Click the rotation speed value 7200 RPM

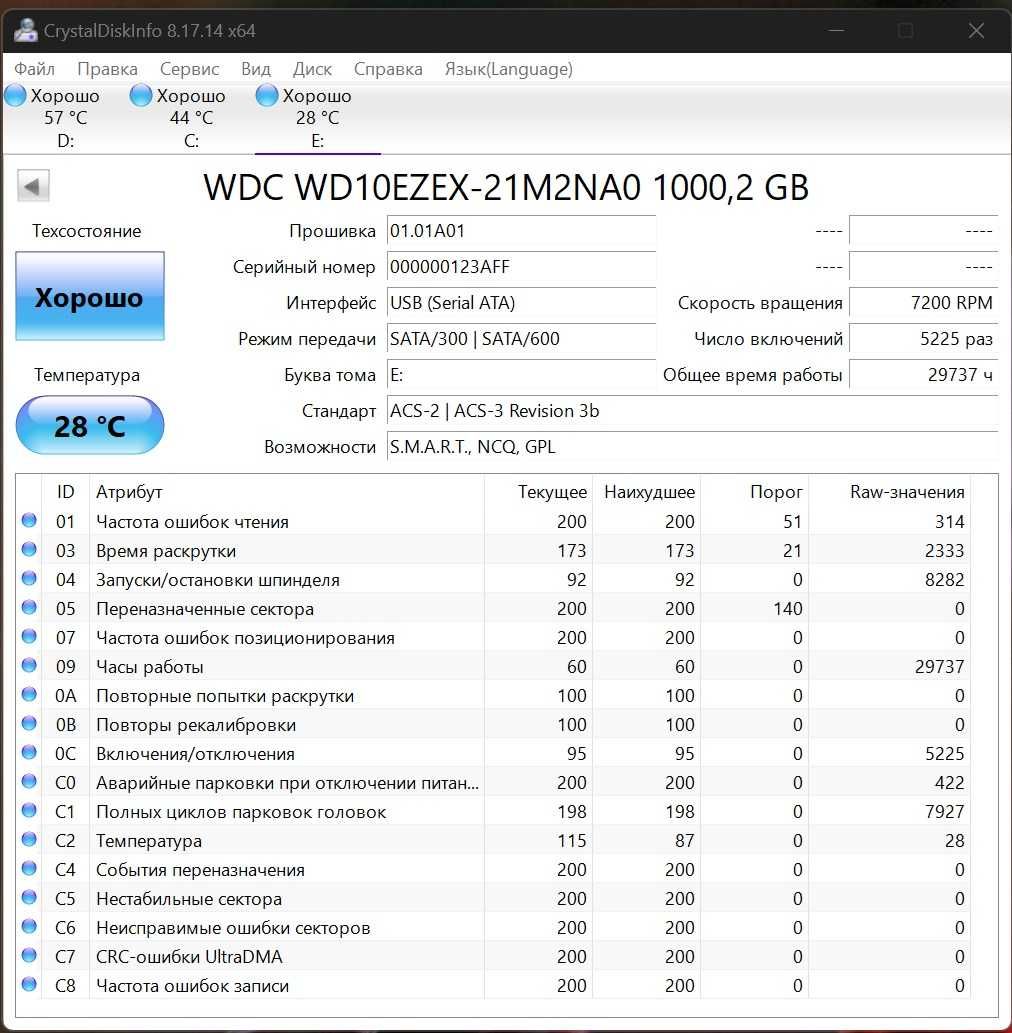[924, 303]
